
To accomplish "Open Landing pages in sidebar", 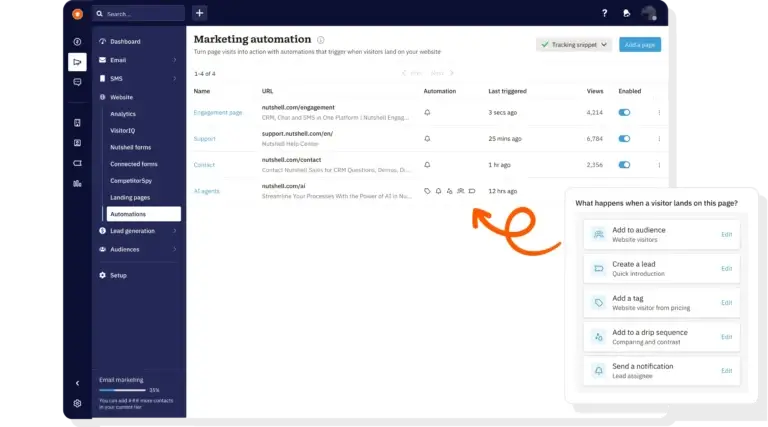I will pos(130,197).
